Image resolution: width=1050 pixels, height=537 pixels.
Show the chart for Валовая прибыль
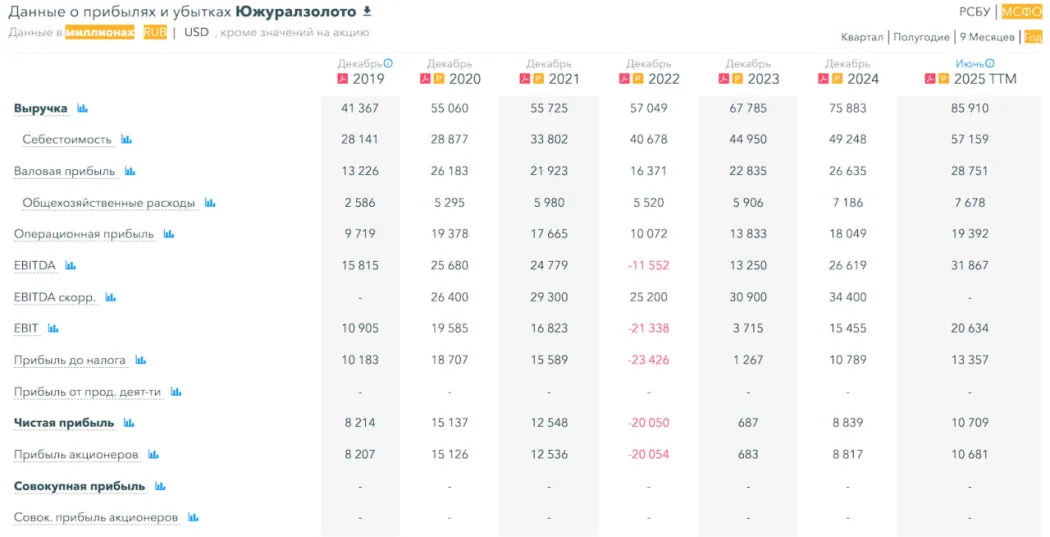pyautogui.click(x=130, y=171)
